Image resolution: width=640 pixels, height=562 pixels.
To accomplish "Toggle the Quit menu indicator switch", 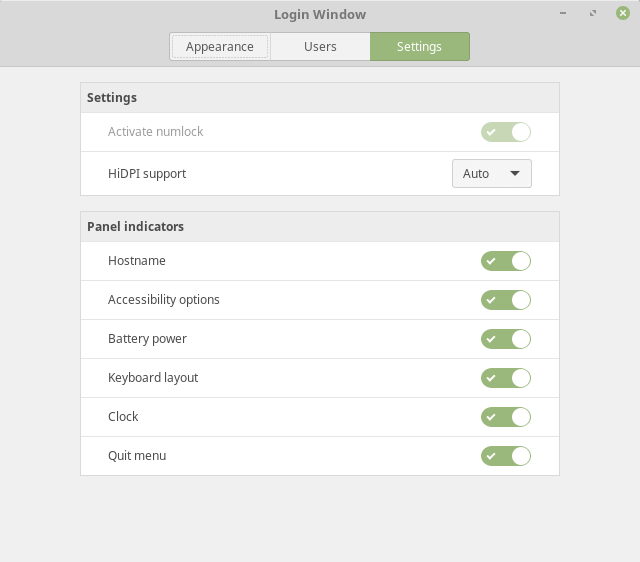I will (505, 456).
